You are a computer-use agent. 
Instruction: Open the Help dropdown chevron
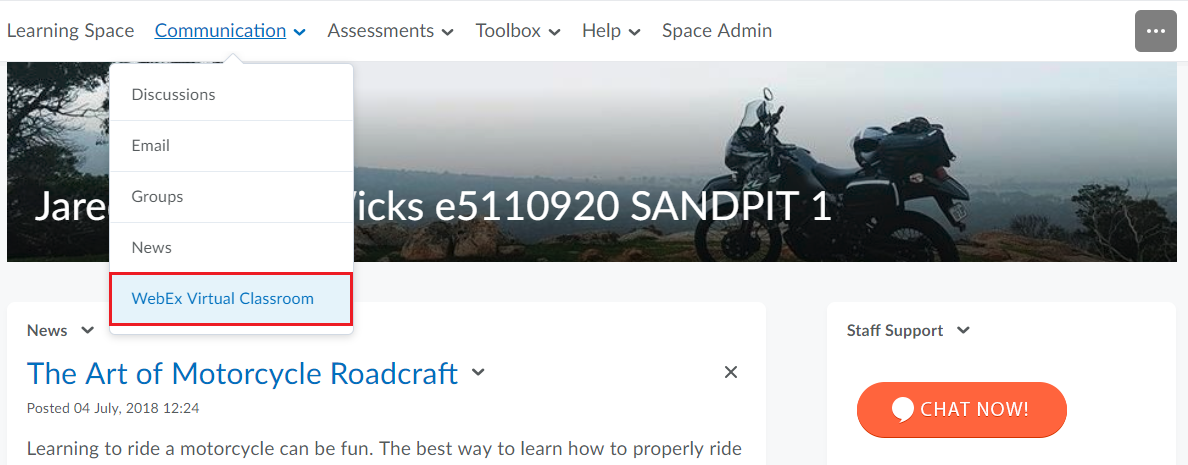634,32
